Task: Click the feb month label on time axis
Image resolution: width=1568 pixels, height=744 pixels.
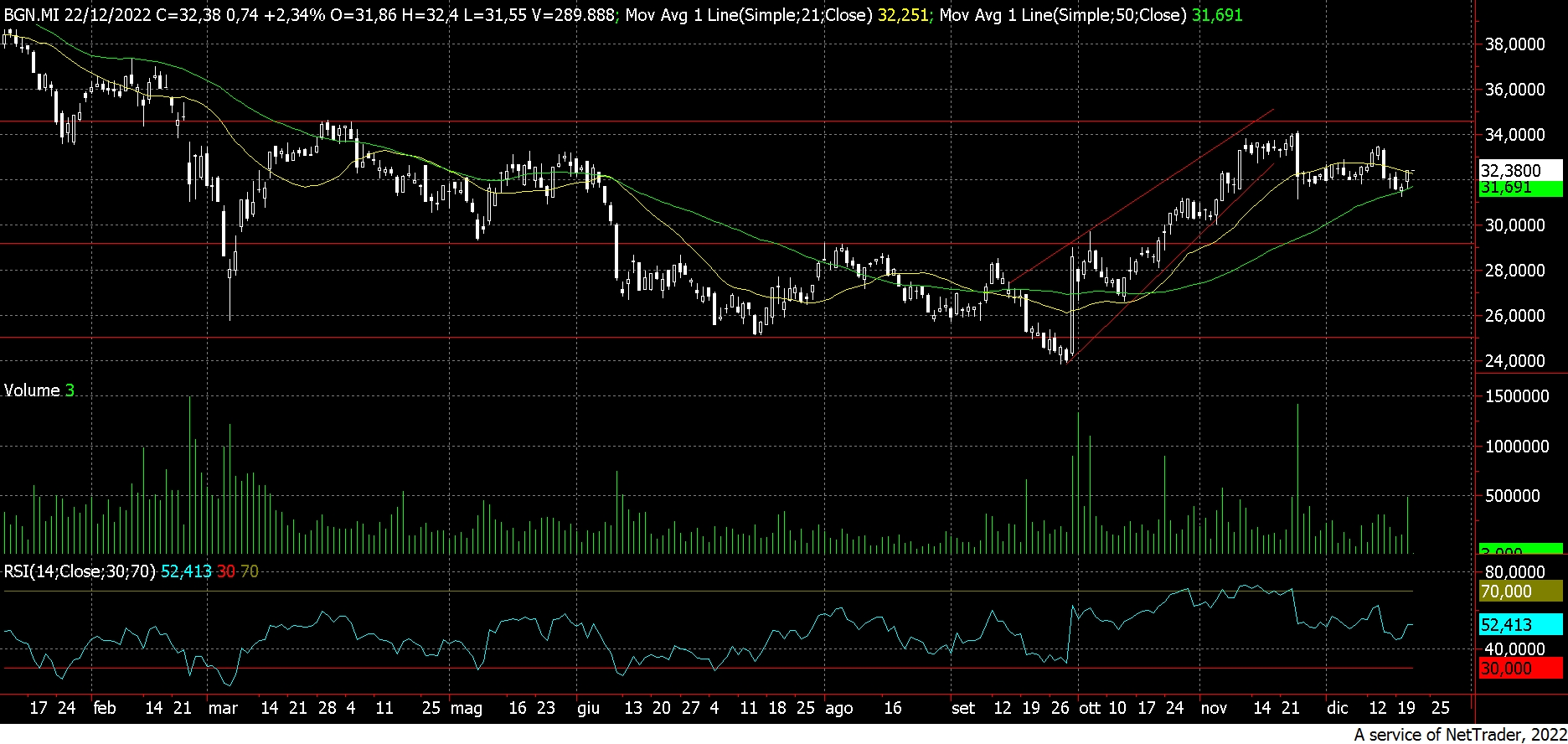Action: (x=105, y=708)
